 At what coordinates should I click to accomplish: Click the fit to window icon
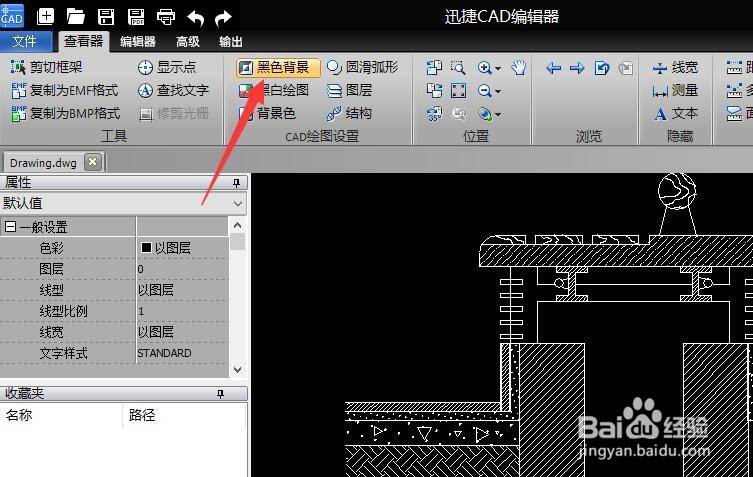pyautogui.click(x=458, y=90)
